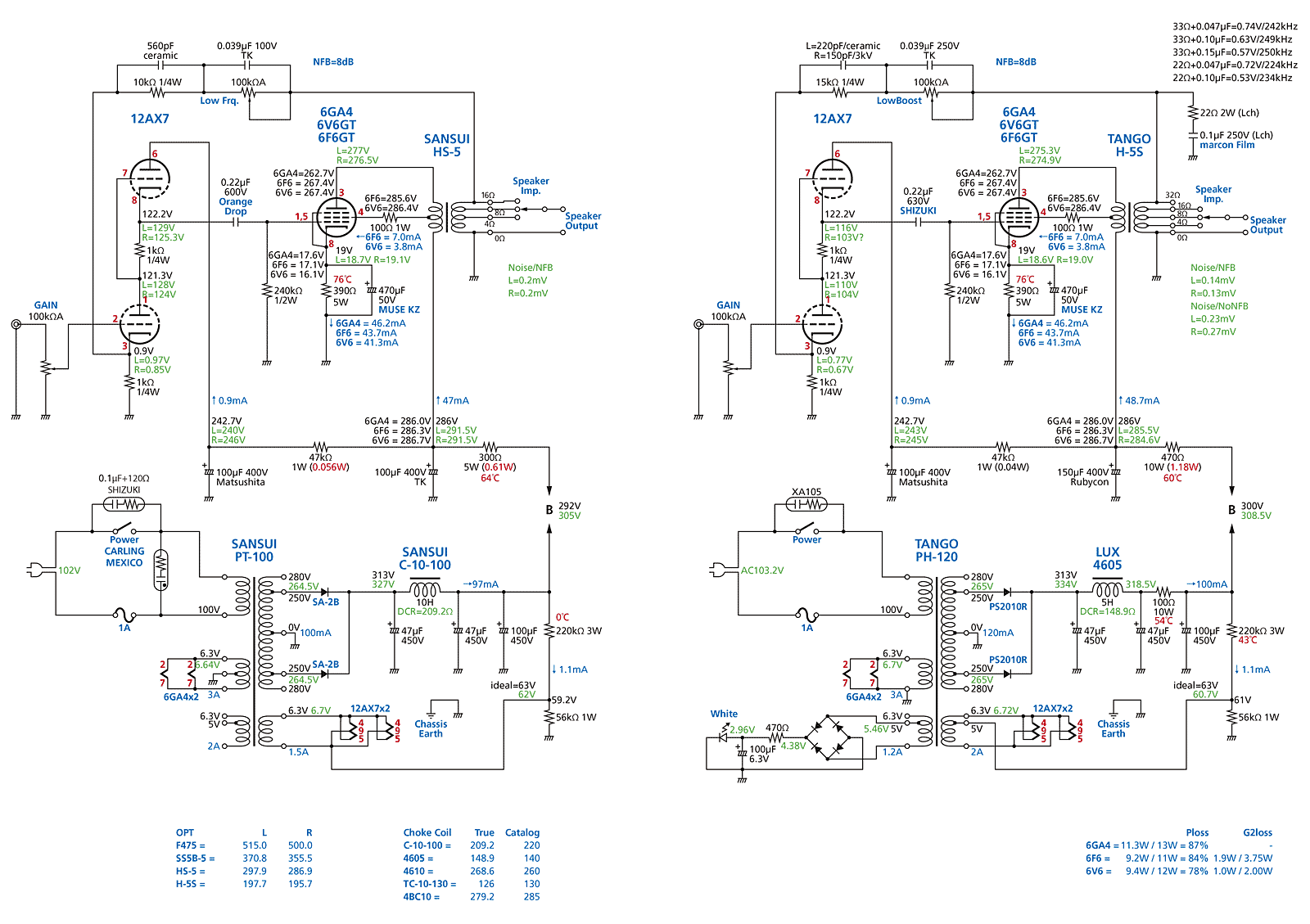Screen dimensions: 1310x924
Task: Click the 'AC103.2V' mains voltage label
Action: [x=762, y=570]
